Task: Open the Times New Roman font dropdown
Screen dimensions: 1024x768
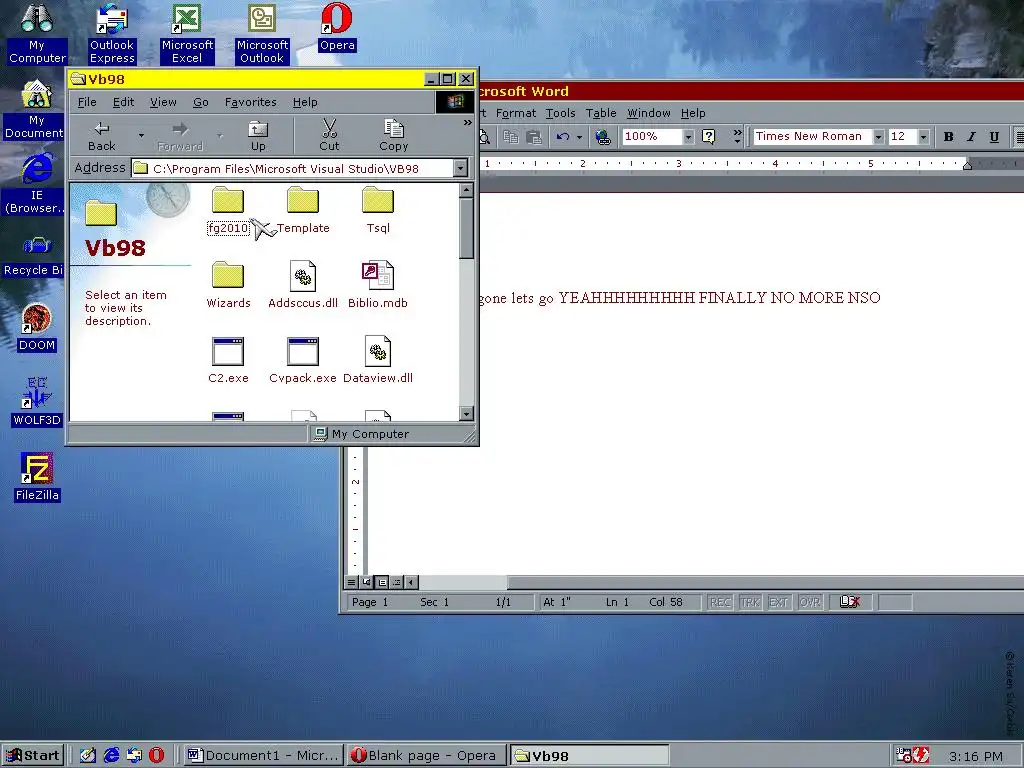Action: point(878,136)
